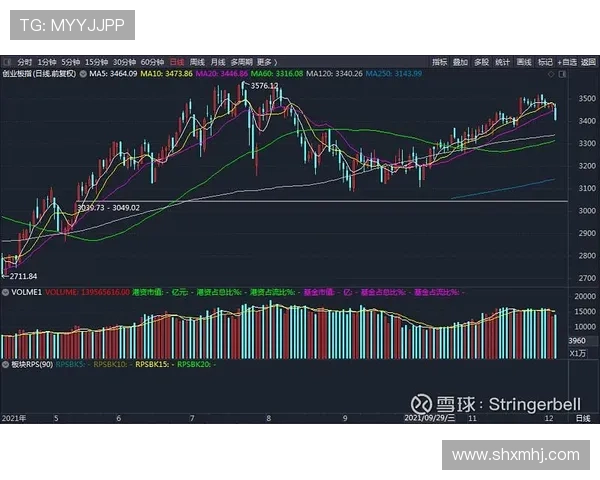This screenshot has width=600, height=480.
Task: Switch to 5分钟 chart period
Action: pyautogui.click(x=70, y=61)
